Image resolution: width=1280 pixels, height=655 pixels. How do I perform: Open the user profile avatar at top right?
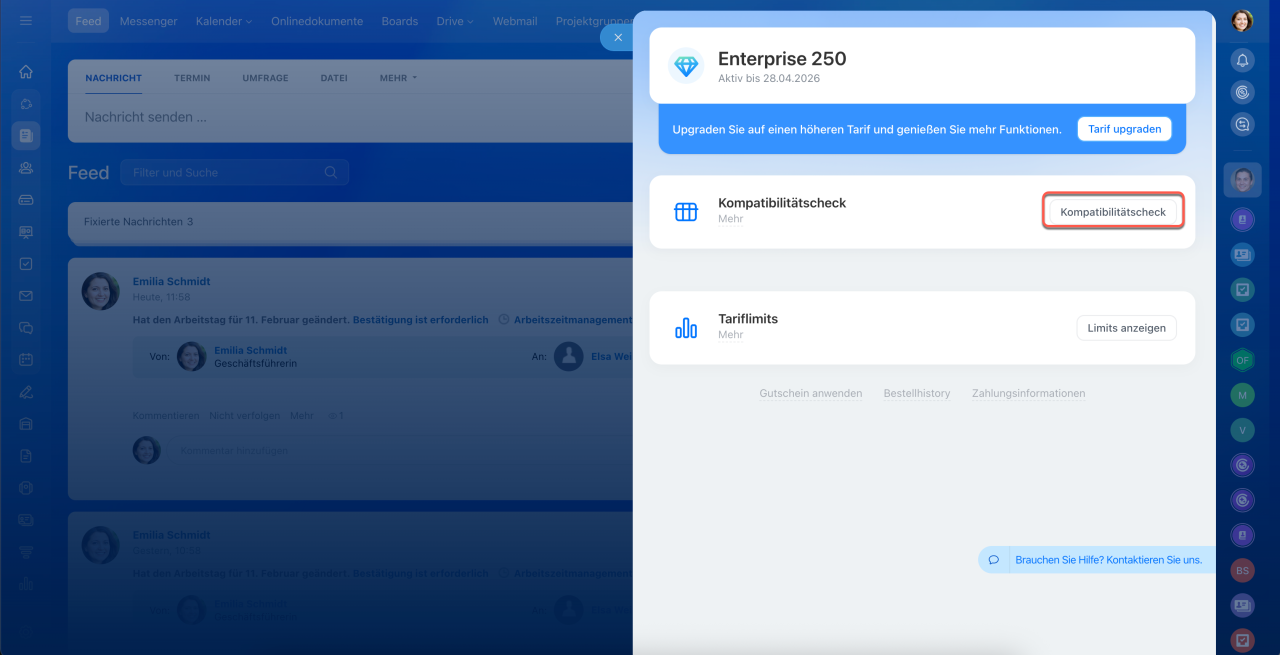(1242, 21)
